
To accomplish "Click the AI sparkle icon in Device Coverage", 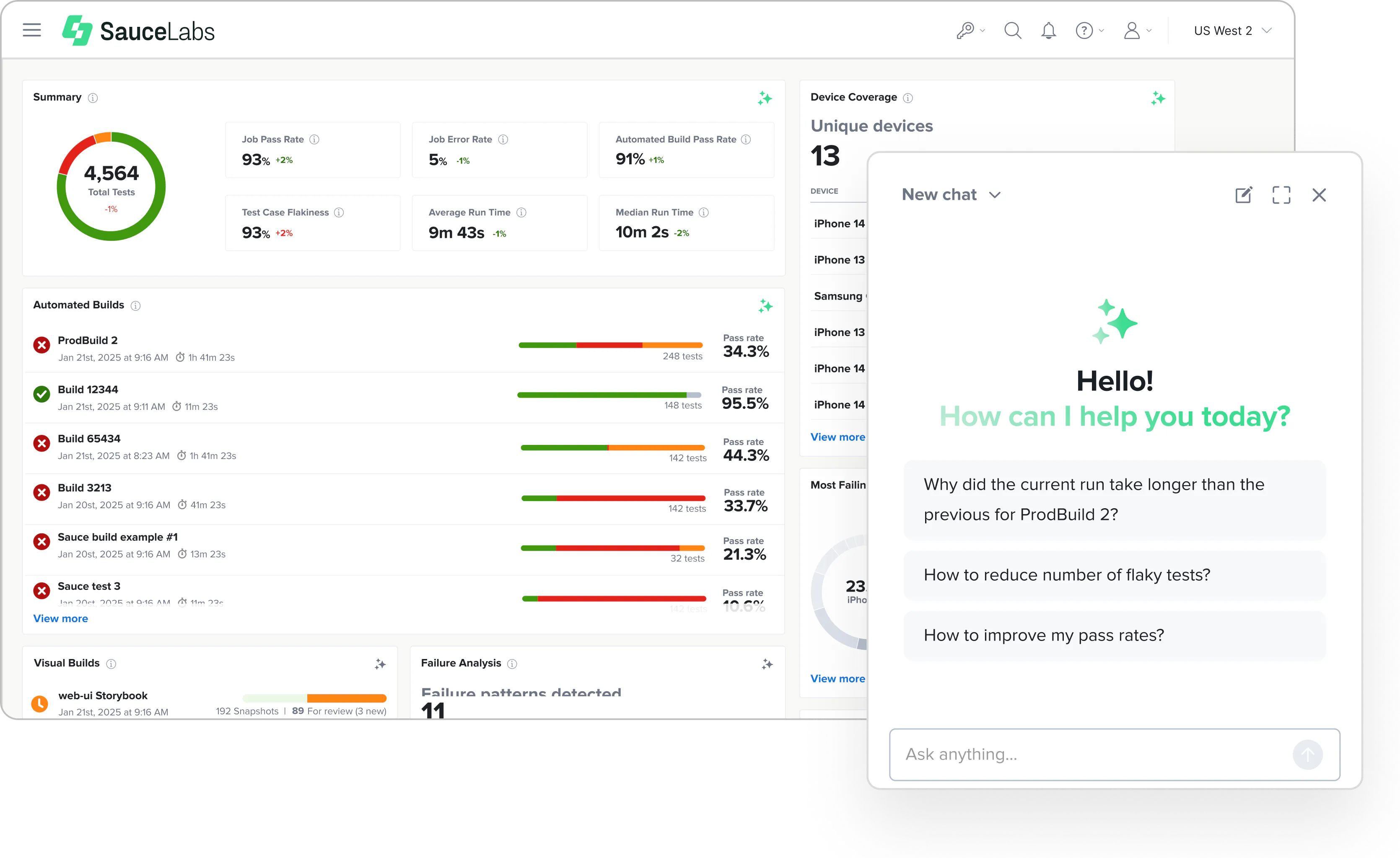I will point(1158,98).
